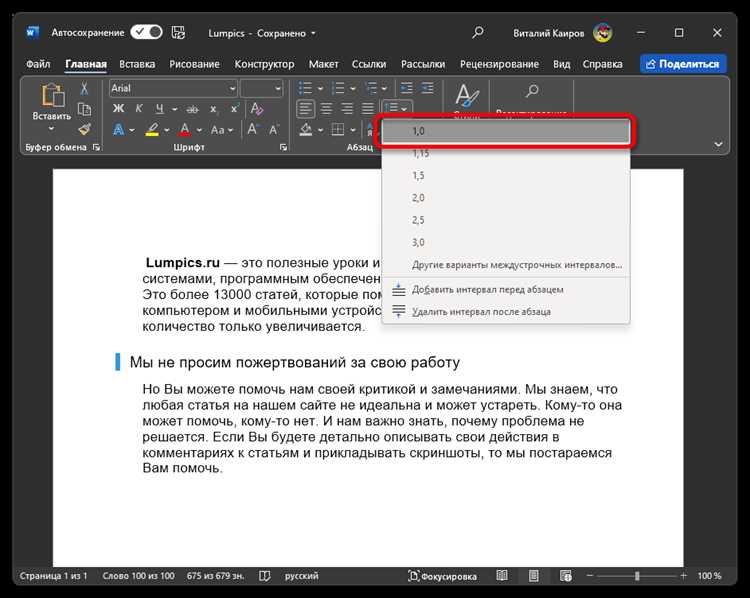The image size is (750, 598).
Task: Apply red font color
Action: coord(185,130)
